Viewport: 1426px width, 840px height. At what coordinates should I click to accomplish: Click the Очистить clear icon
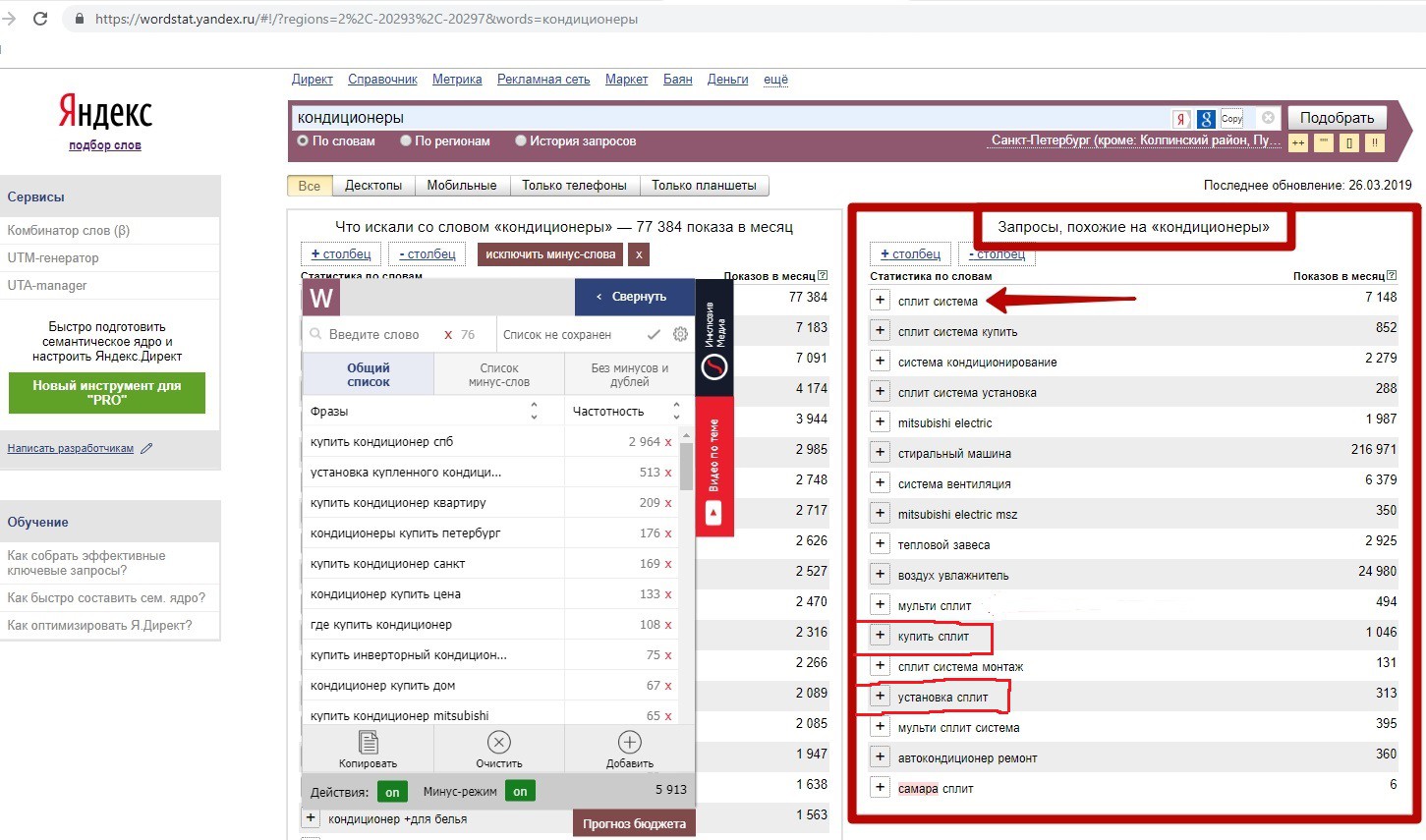click(x=499, y=743)
